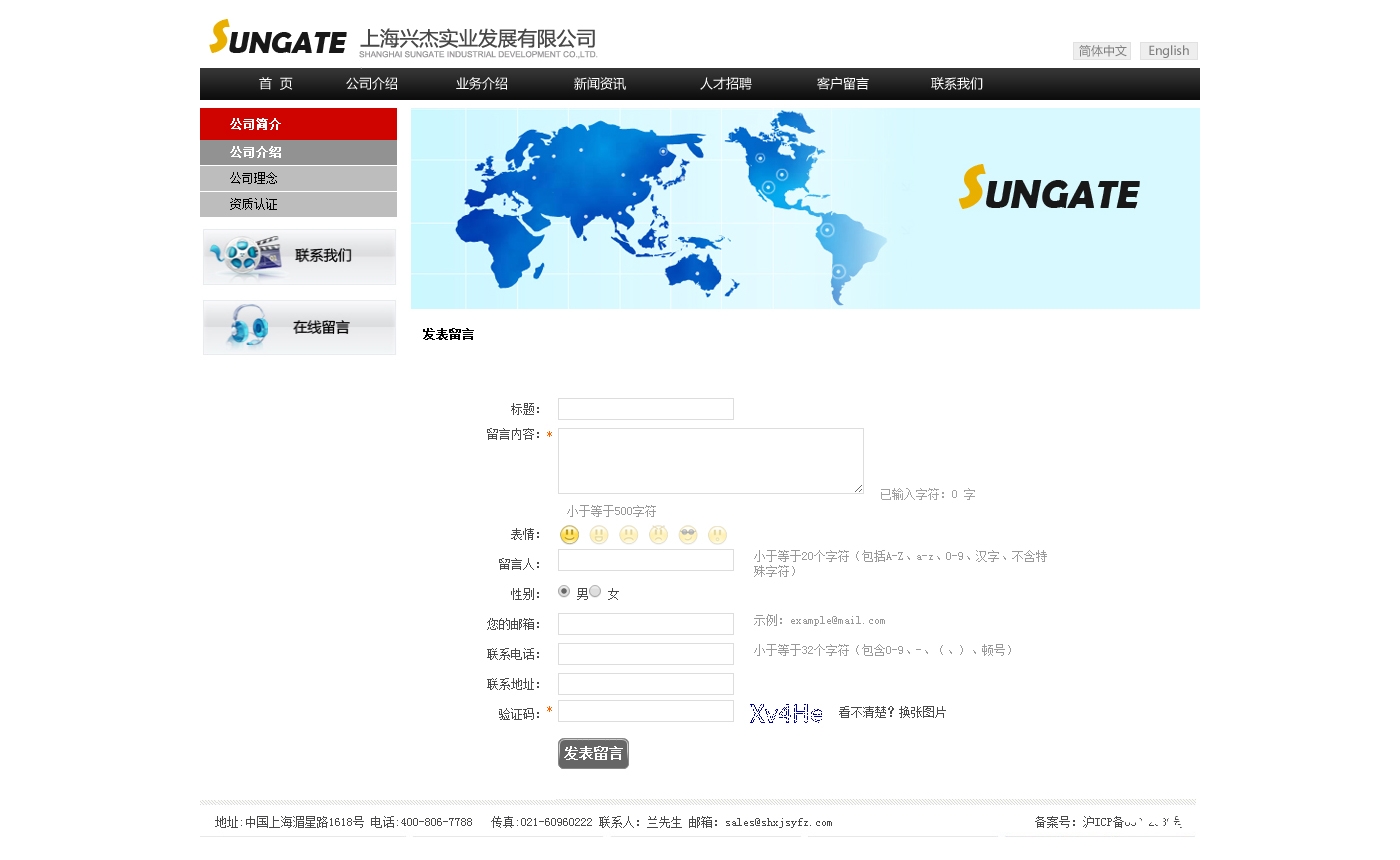Choose the sad frowning face emoticon
The height and width of the screenshot is (860, 1400).
(x=628, y=535)
